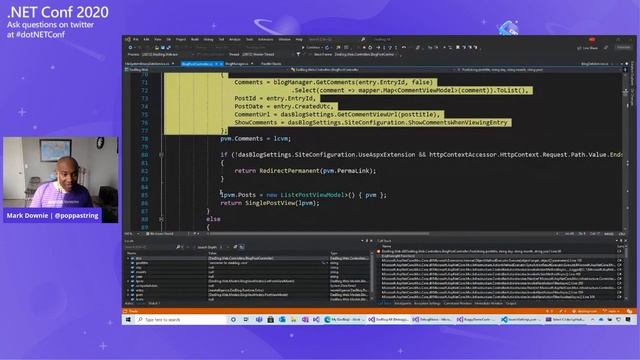Expand the pvm variable in Locals
The image size is (640, 360).
point(128,295)
